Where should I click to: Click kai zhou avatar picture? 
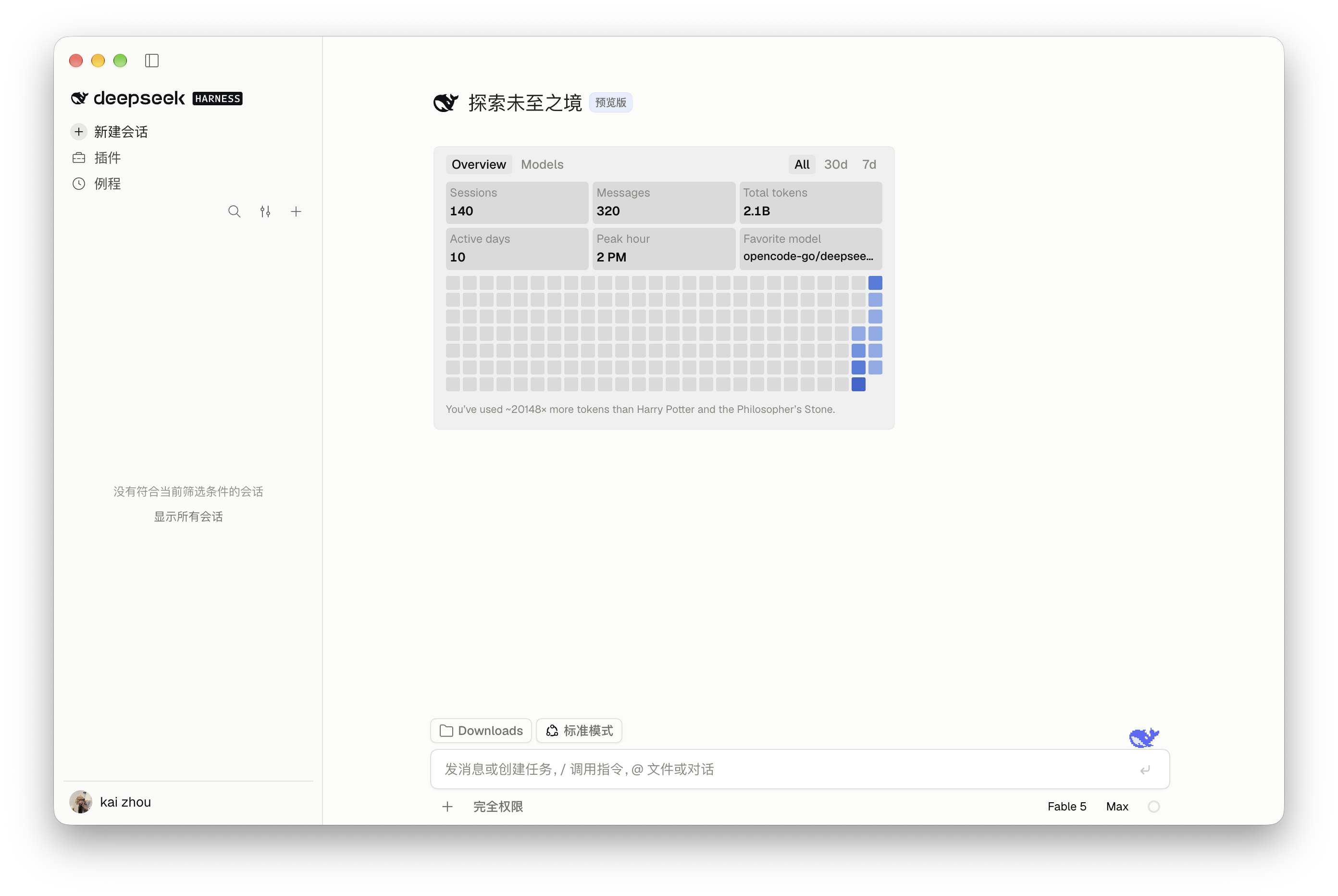(x=81, y=802)
